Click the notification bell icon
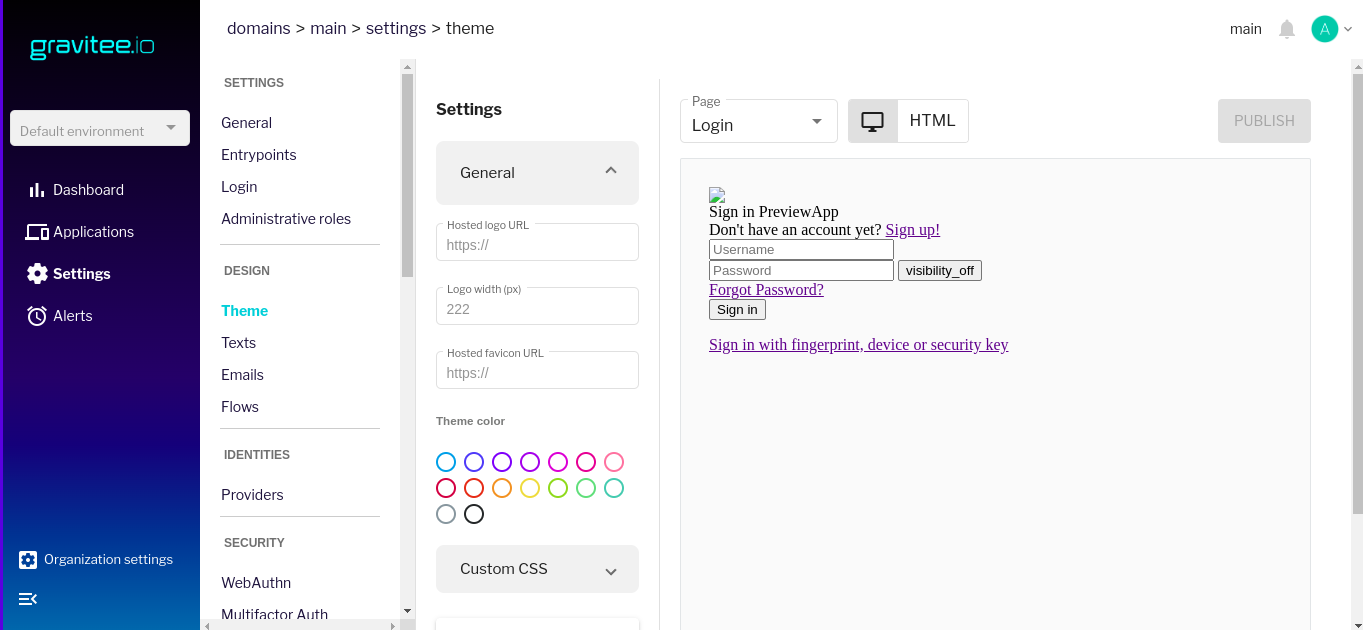Image resolution: width=1363 pixels, height=630 pixels. 1286,28
